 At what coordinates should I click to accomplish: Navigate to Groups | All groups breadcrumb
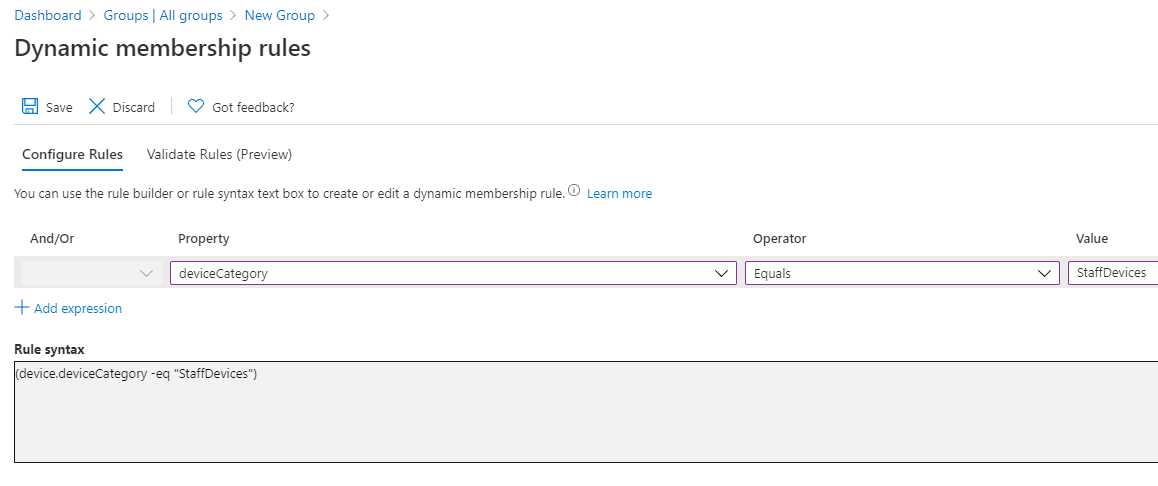[x=163, y=15]
